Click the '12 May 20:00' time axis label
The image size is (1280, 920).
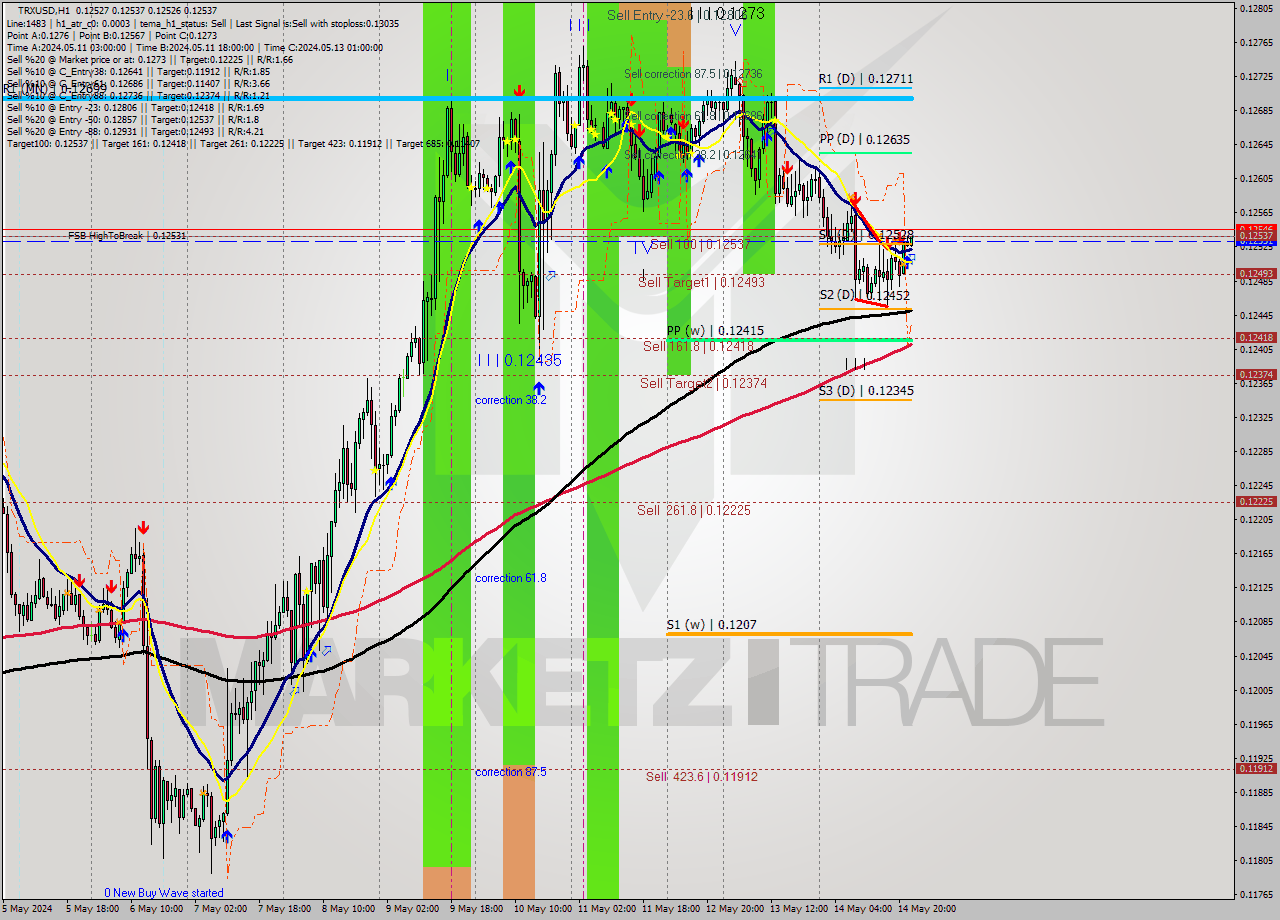tap(736, 909)
